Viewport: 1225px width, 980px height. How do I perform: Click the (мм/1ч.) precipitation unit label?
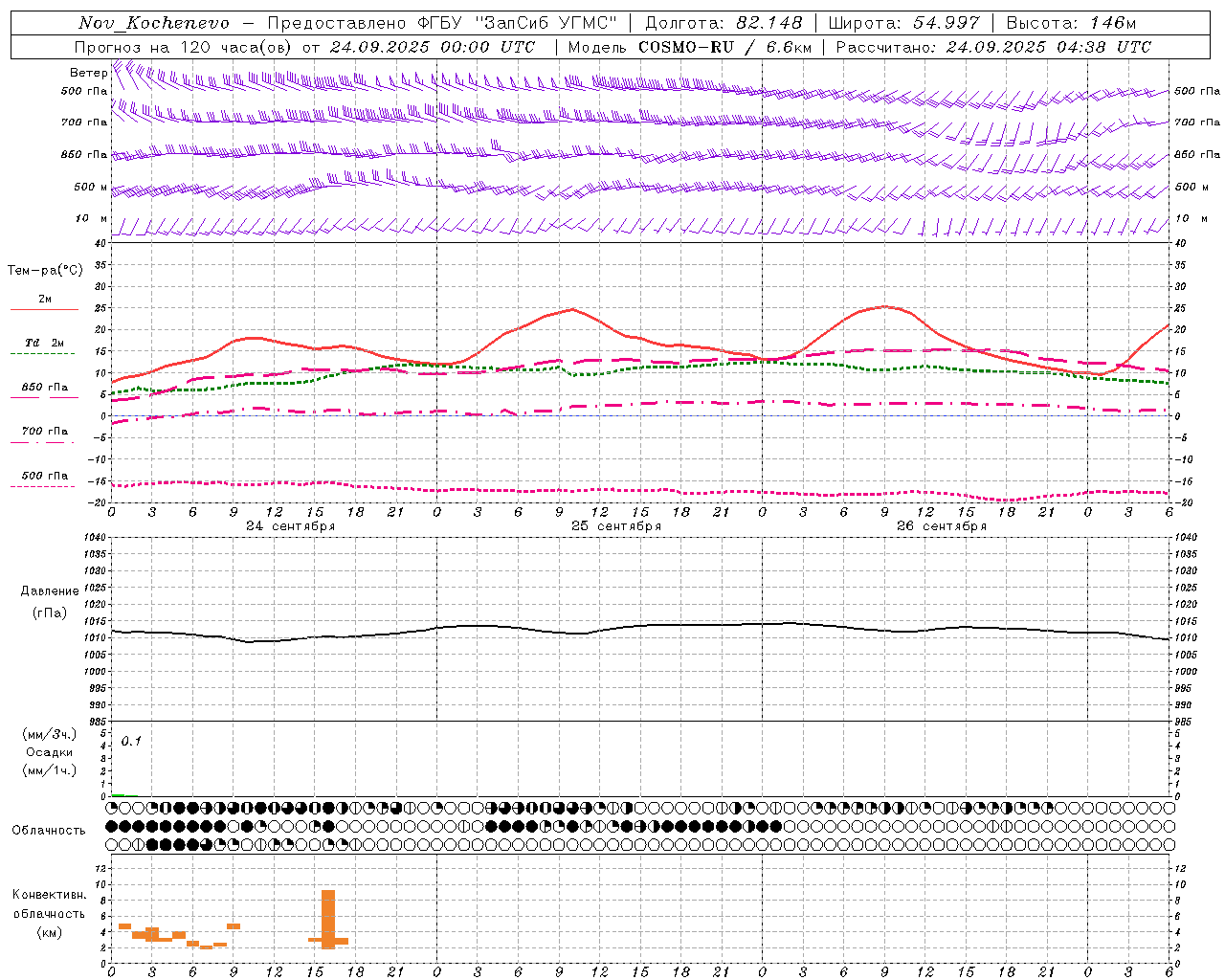point(50,770)
